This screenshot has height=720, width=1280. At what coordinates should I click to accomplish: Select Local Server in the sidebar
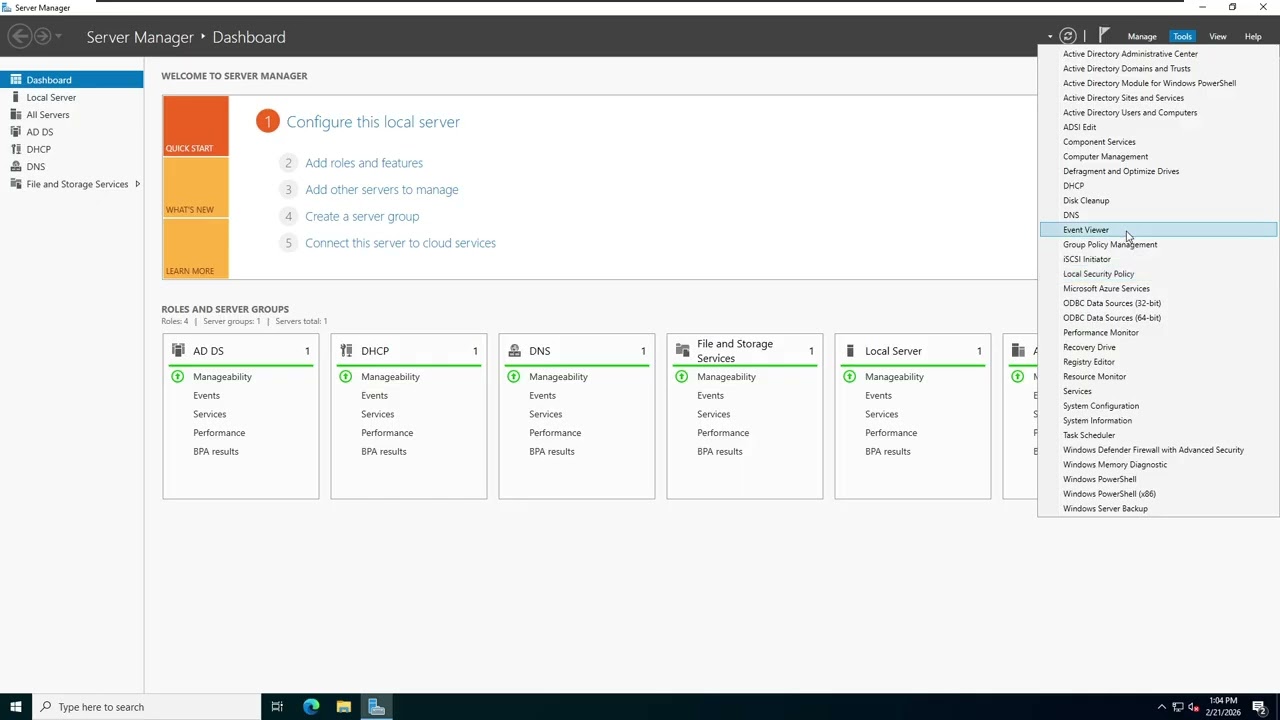click(x=72, y=97)
